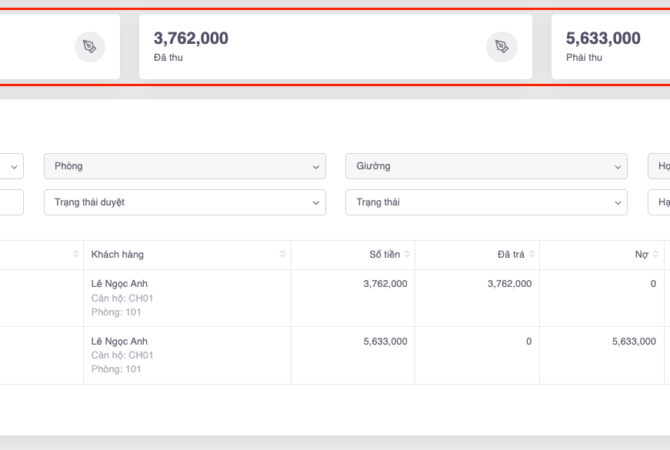Click Lê Ngọc Anh in the second row
This screenshot has height=450, width=670.
118,341
